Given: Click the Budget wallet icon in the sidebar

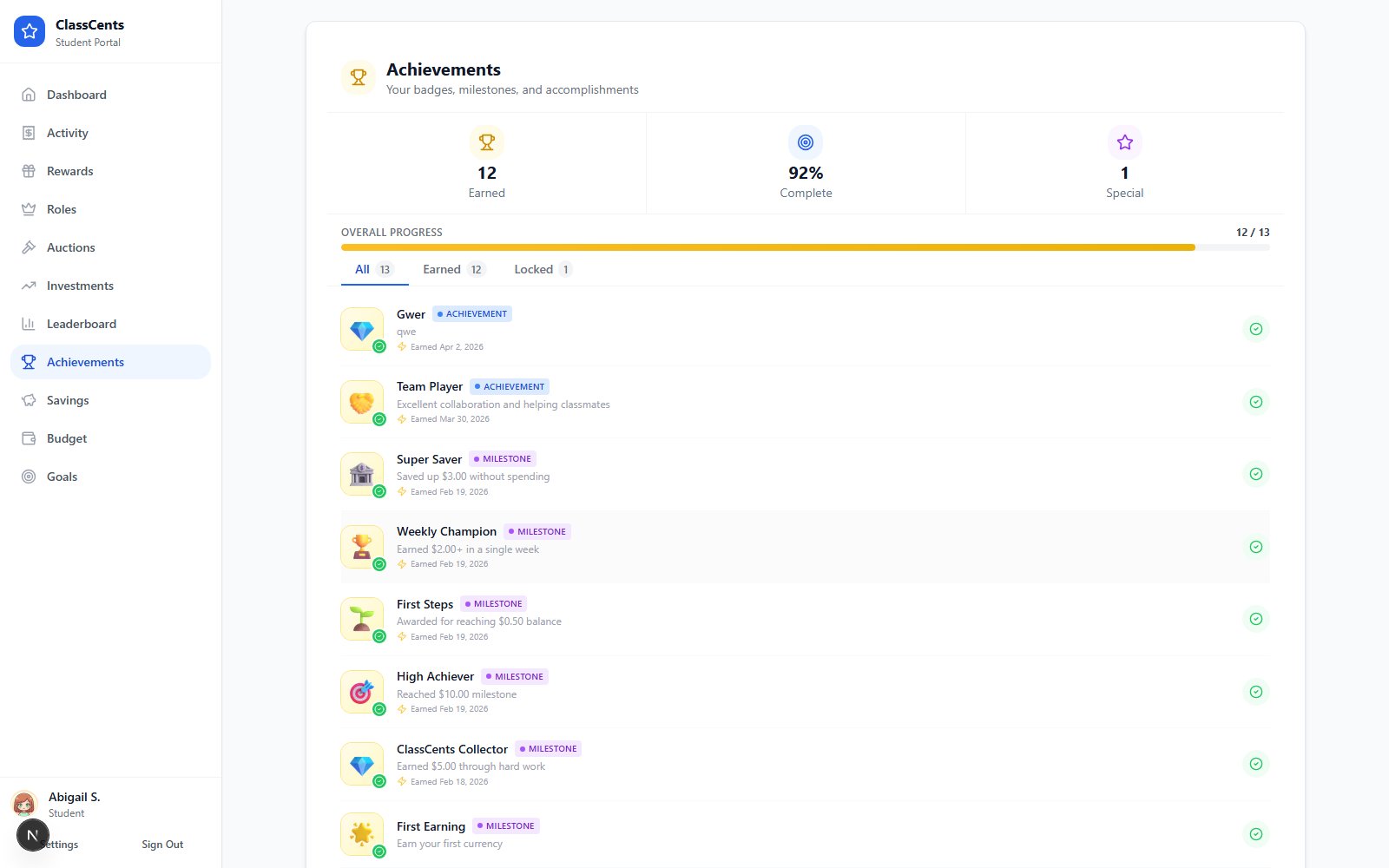Looking at the screenshot, I should click(x=29, y=438).
